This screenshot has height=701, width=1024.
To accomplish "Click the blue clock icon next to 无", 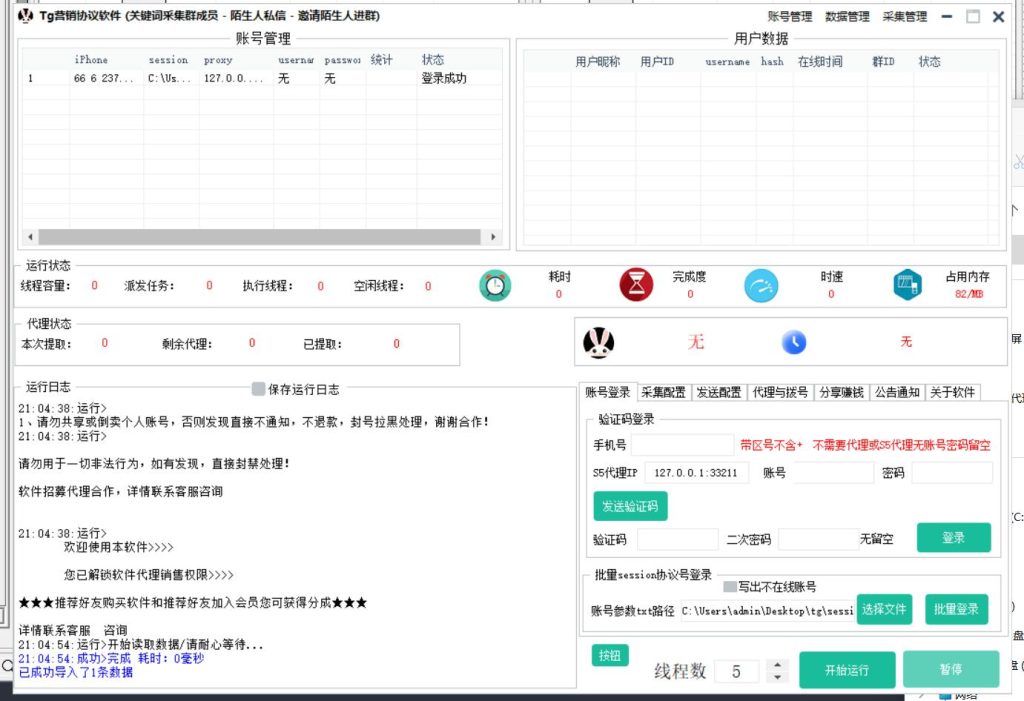I will 793,341.
